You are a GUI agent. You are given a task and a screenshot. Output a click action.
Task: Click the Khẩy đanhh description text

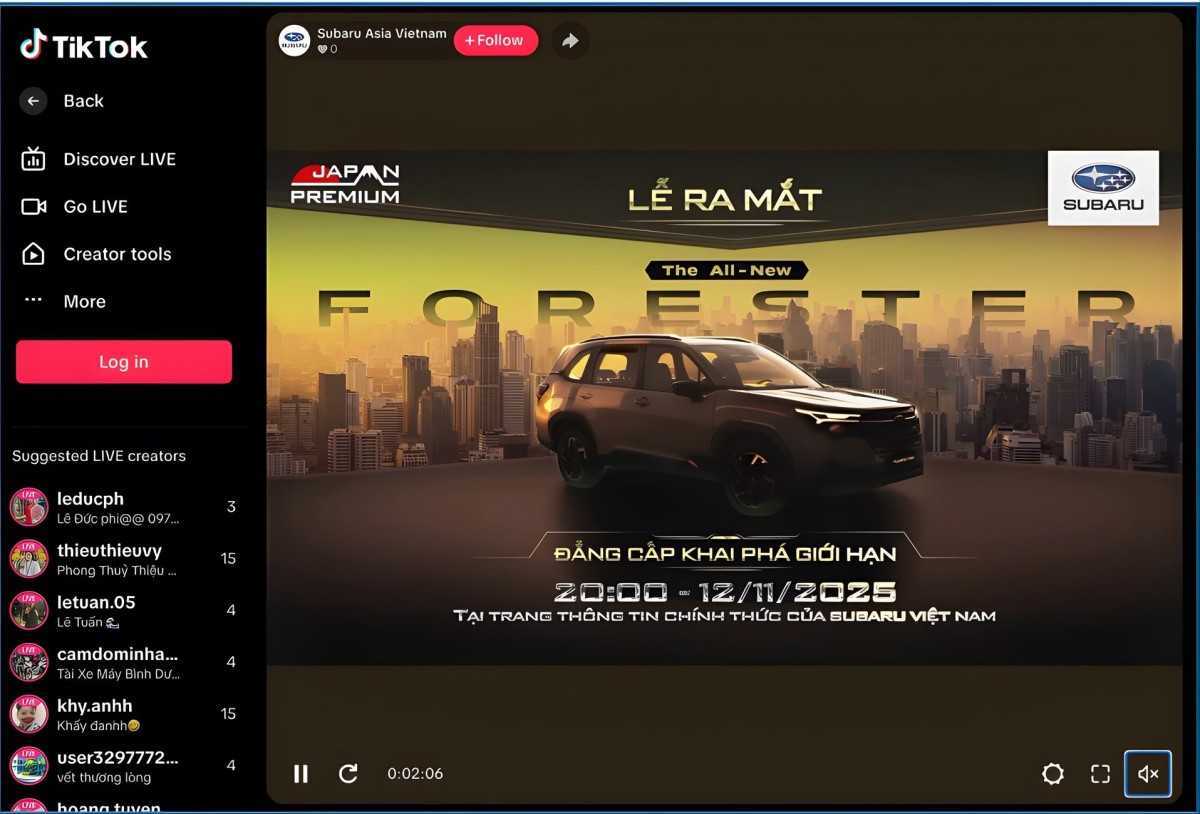click(x=99, y=726)
